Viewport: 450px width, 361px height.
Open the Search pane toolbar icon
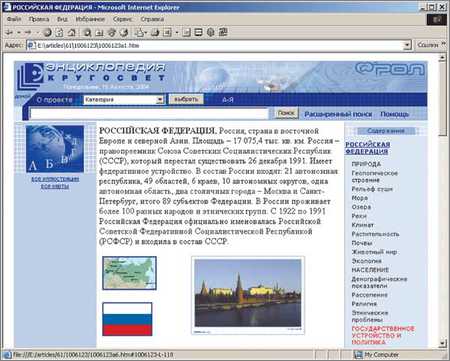pos(87,32)
